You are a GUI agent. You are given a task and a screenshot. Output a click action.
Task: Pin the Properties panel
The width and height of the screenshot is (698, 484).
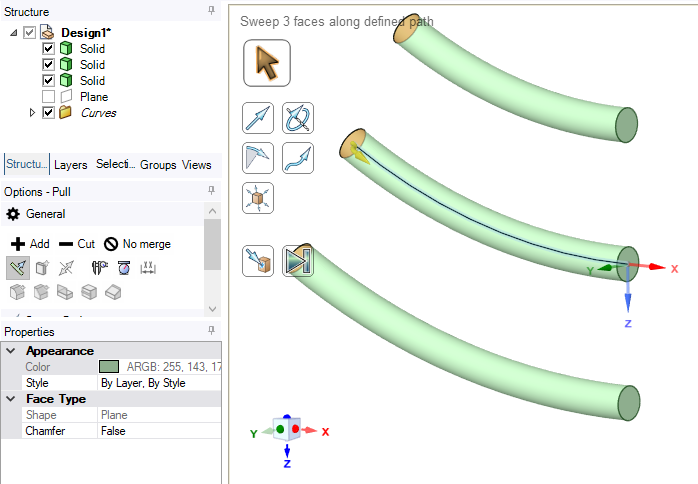[211, 330]
